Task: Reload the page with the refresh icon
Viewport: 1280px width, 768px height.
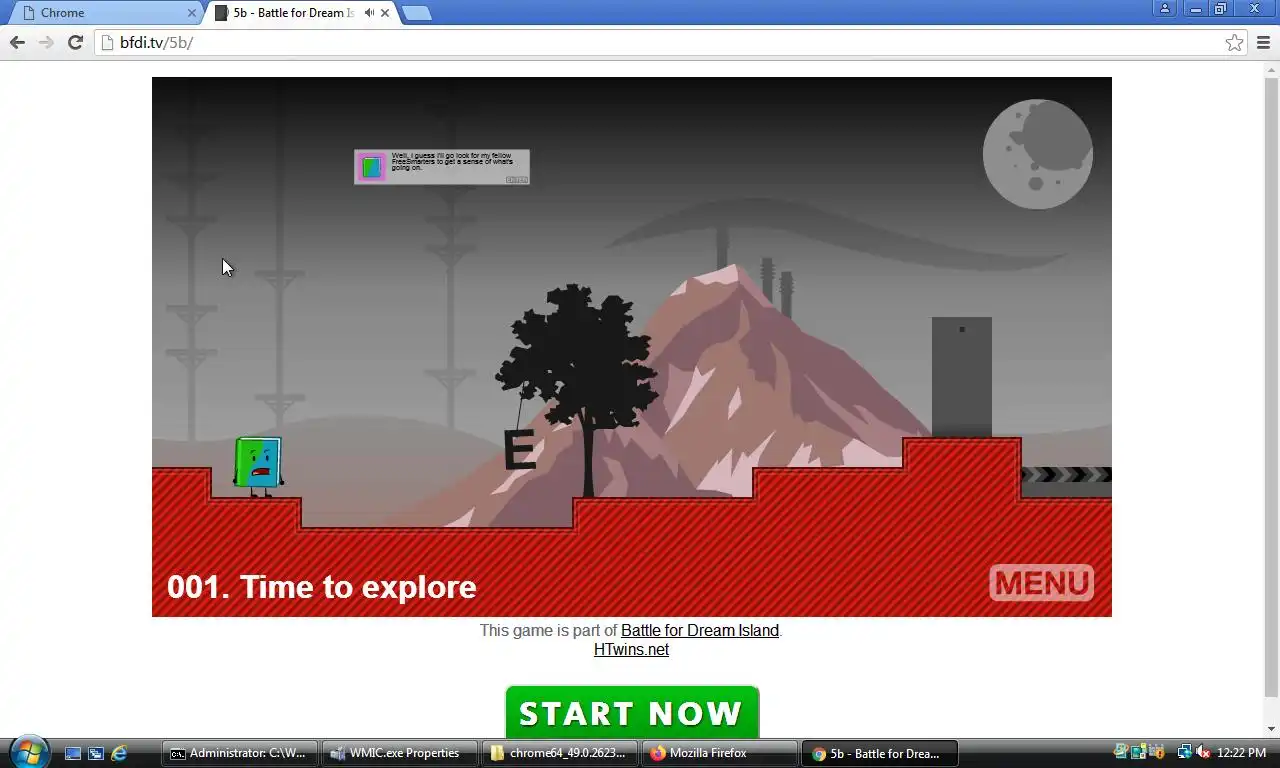Action: tap(75, 42)
